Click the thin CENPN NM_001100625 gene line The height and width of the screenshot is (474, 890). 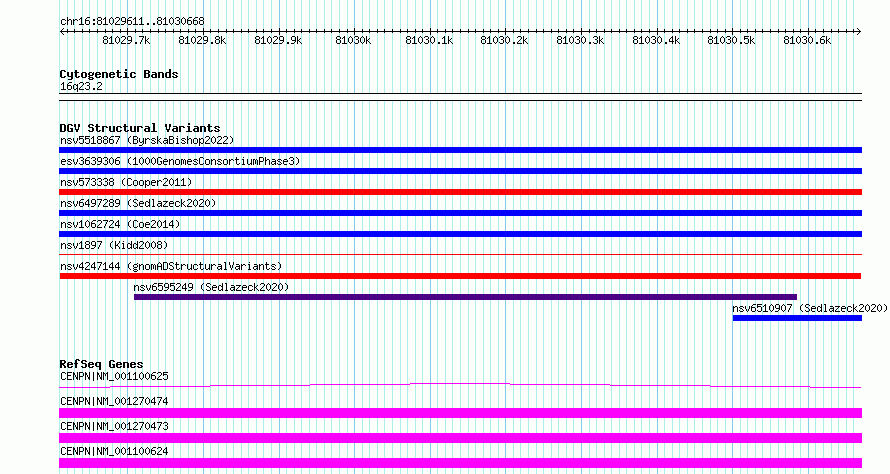pyautogui.click(x=460, y=386)
